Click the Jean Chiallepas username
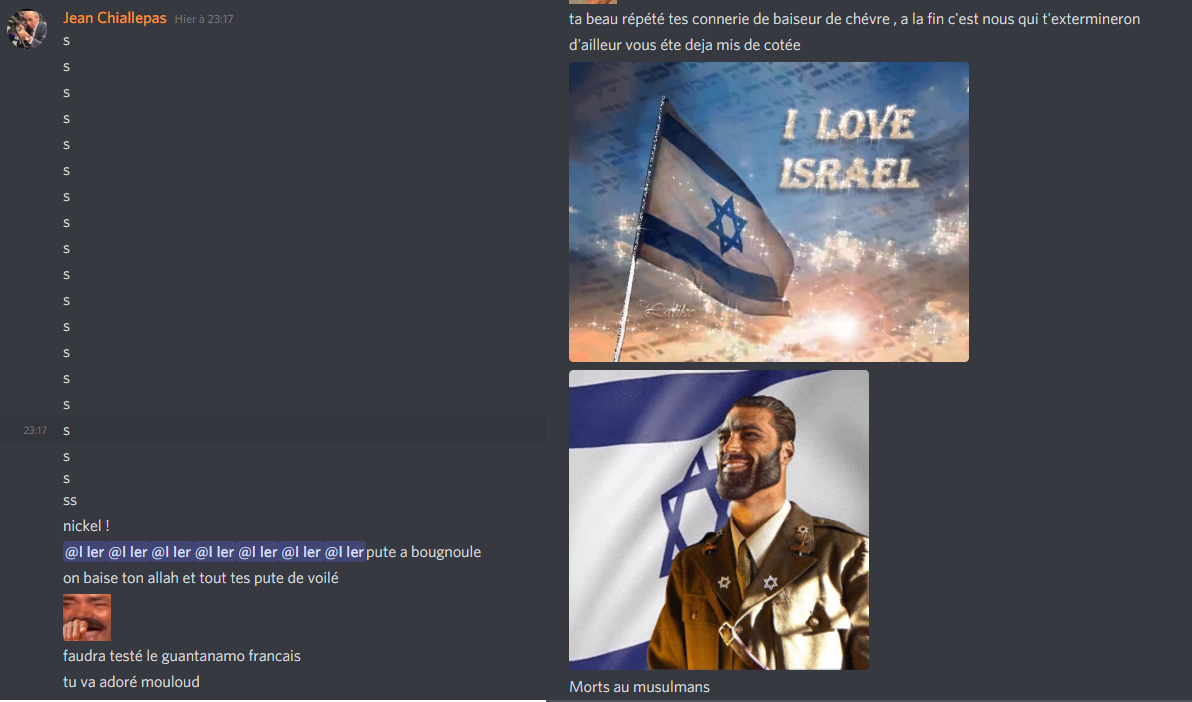This screenshot has height=702, width=1192. (x=115, y=18)
